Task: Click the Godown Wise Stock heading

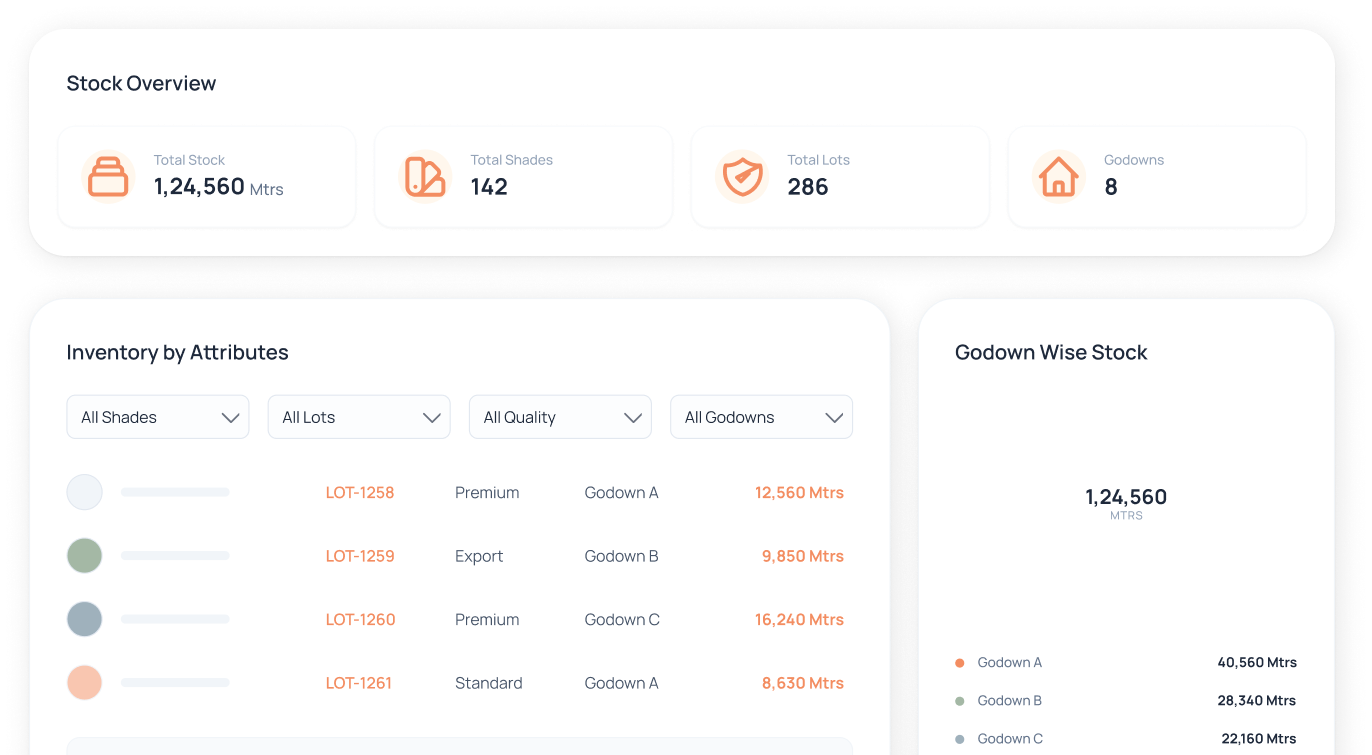Action: 1051,352
